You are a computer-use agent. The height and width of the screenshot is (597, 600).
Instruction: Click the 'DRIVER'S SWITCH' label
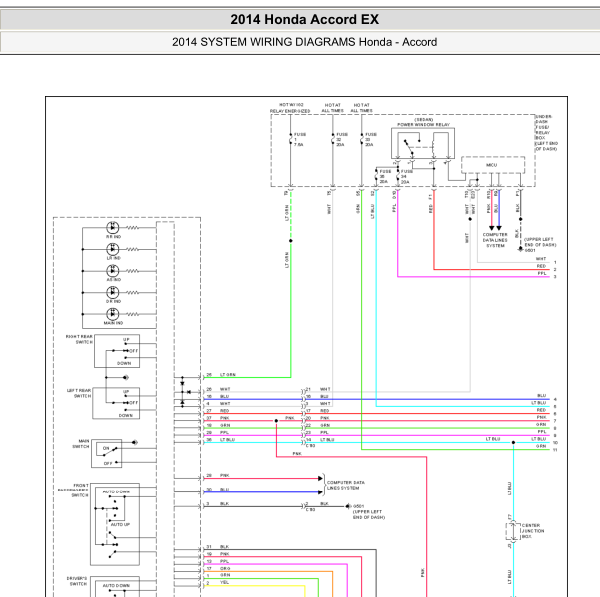pos(77,581)
